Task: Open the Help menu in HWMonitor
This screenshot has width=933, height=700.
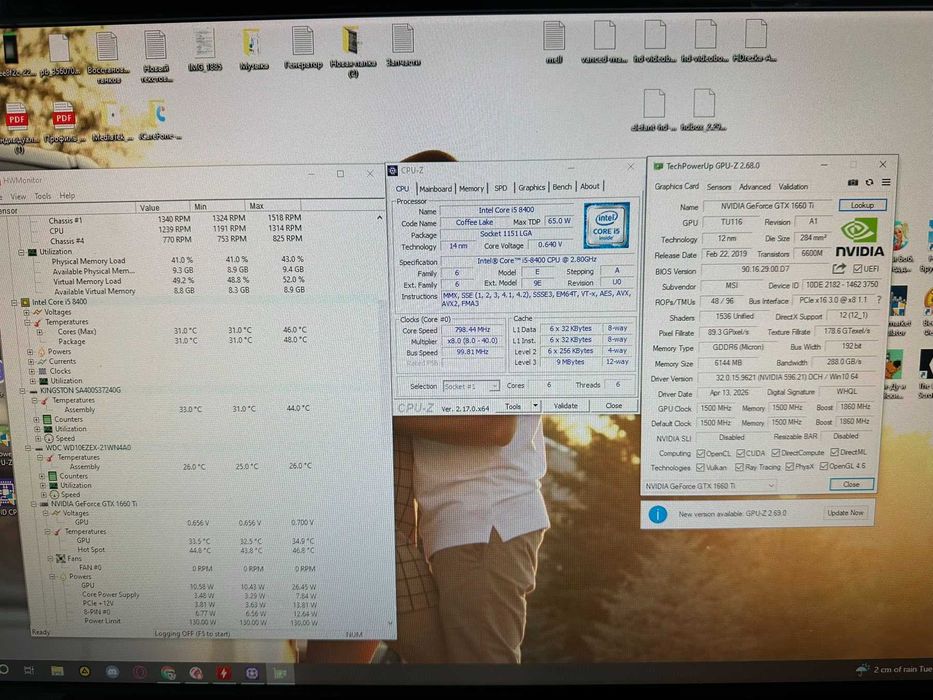Action: (67, 195)
